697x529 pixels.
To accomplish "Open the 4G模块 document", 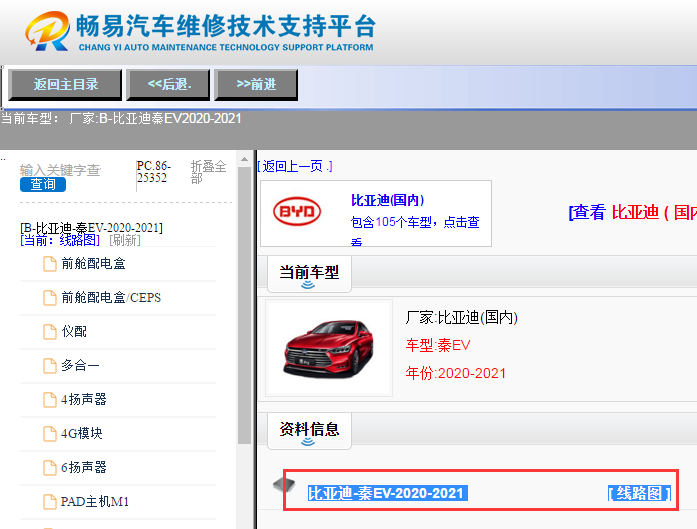I will (x=82, y=433).
